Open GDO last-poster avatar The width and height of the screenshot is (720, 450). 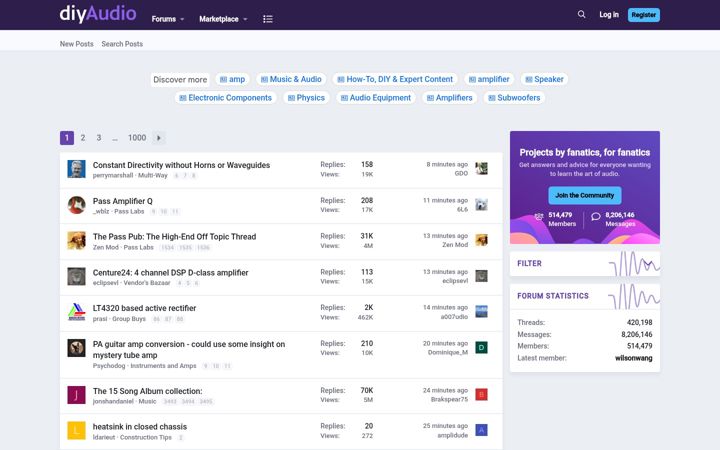coord(481,169)
